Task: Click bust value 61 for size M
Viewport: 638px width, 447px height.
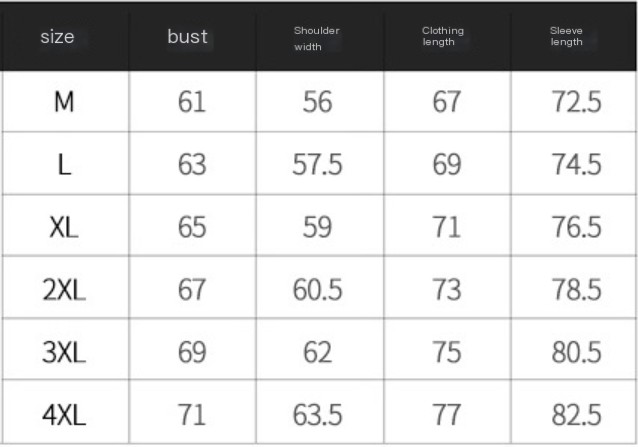Action: click(x=192, y=102)
